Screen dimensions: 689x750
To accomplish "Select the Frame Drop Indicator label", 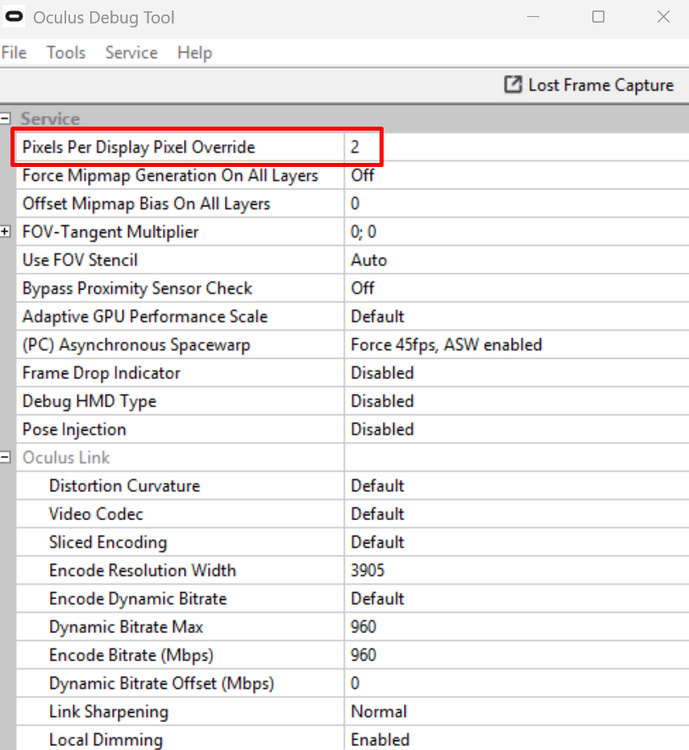I will click(101, 373).
